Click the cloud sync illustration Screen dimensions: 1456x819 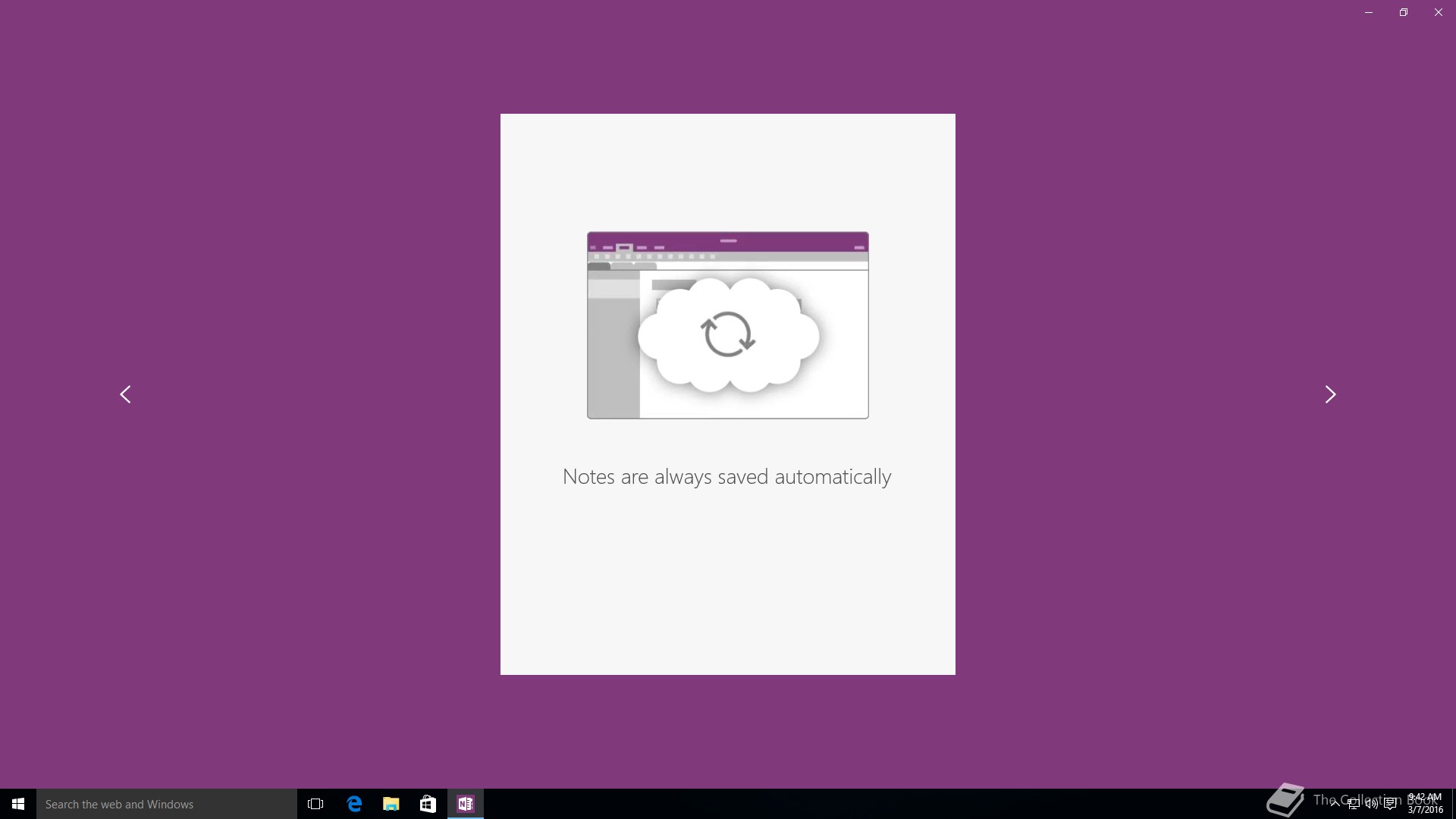728,334
